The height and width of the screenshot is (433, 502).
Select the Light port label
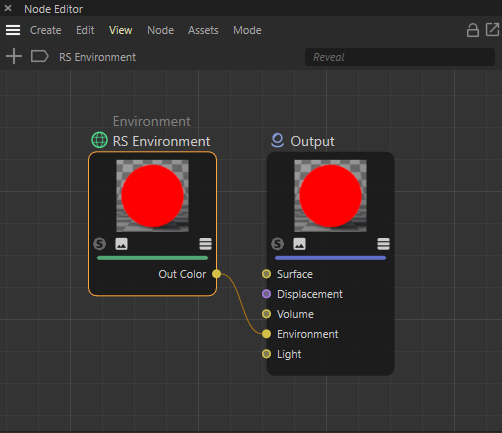289,354
